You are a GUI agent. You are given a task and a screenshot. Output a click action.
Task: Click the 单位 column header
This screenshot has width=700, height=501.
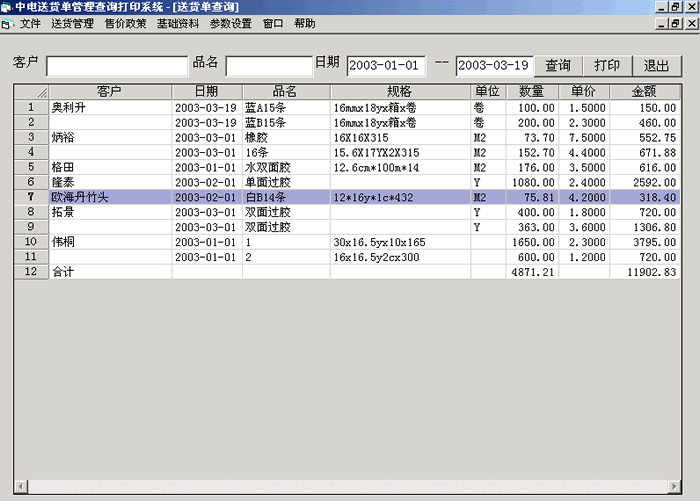click(x=488, y=92)
